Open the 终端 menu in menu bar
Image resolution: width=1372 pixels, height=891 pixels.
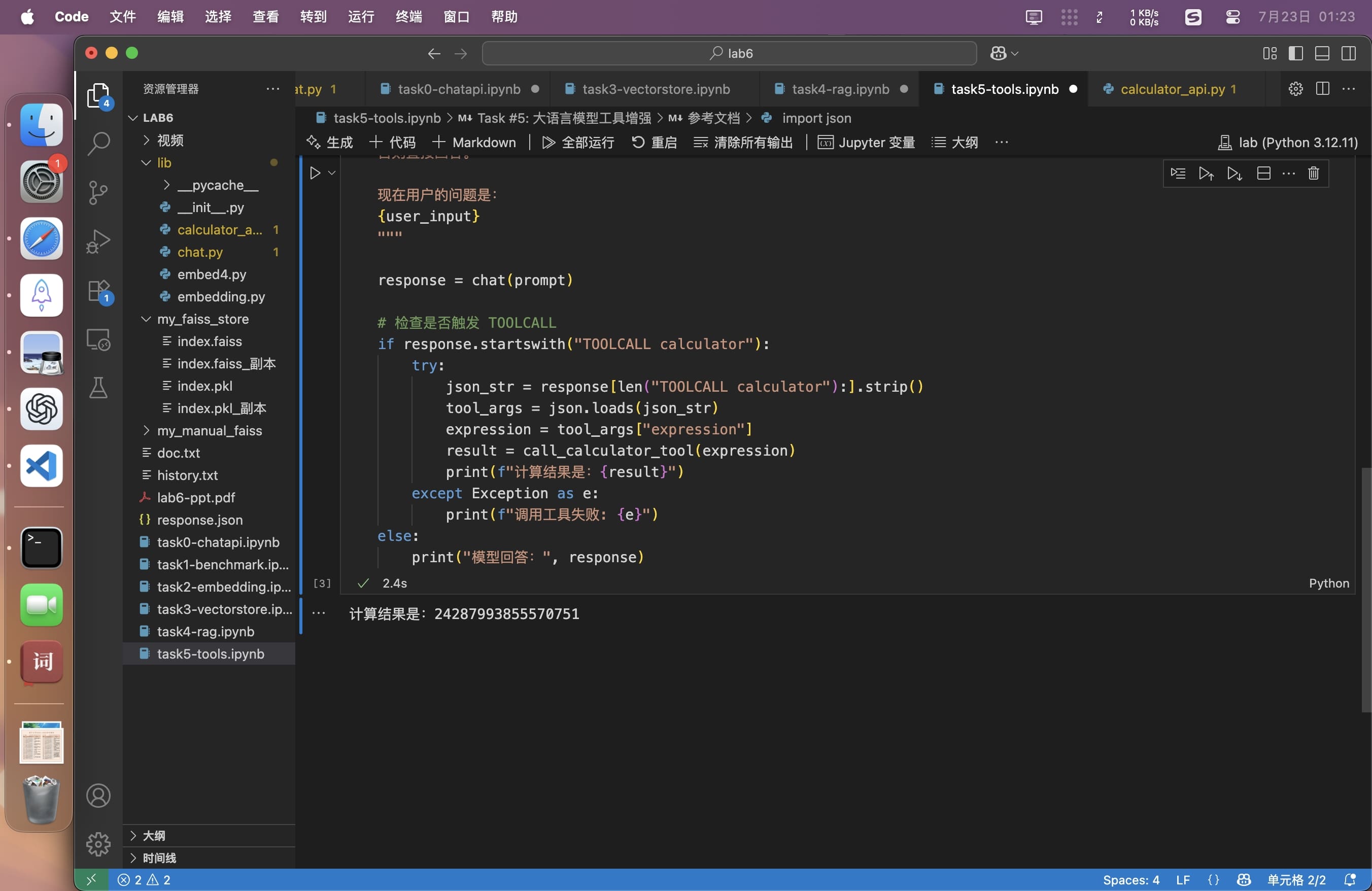click(x=408, y=17)
